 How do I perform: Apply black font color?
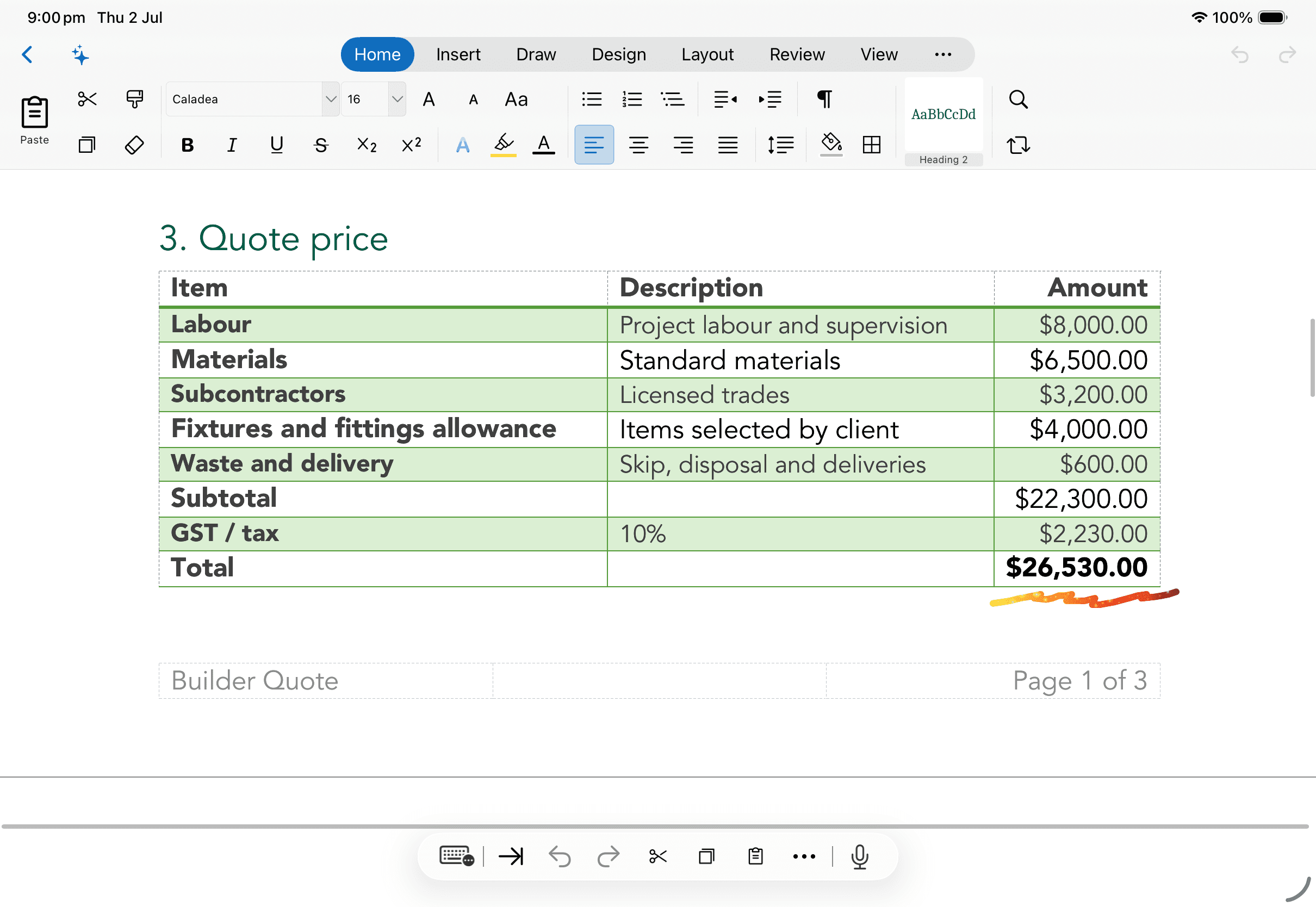pos(544,144)
